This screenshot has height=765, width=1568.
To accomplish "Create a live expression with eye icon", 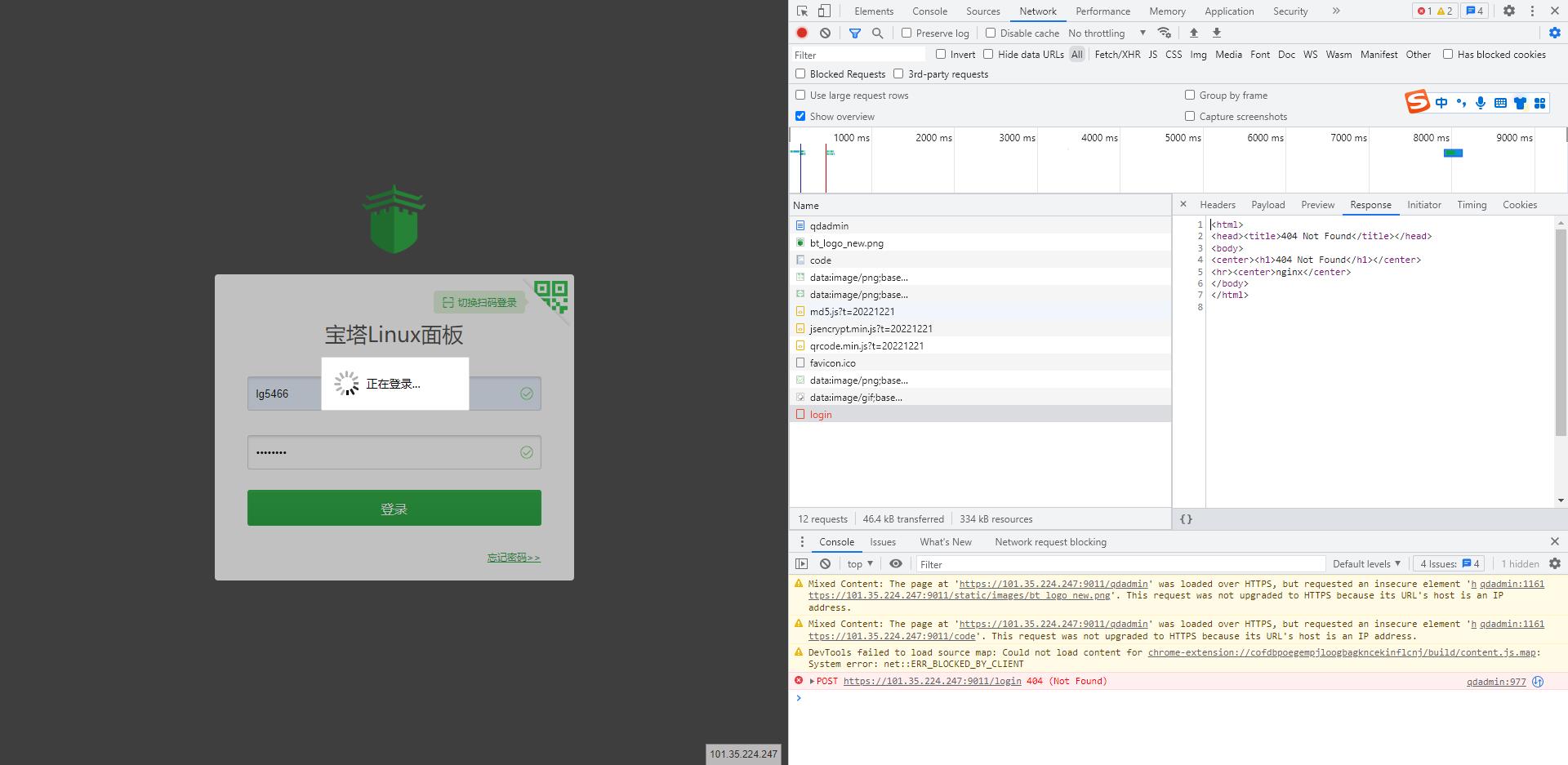I will pos(896,564).
